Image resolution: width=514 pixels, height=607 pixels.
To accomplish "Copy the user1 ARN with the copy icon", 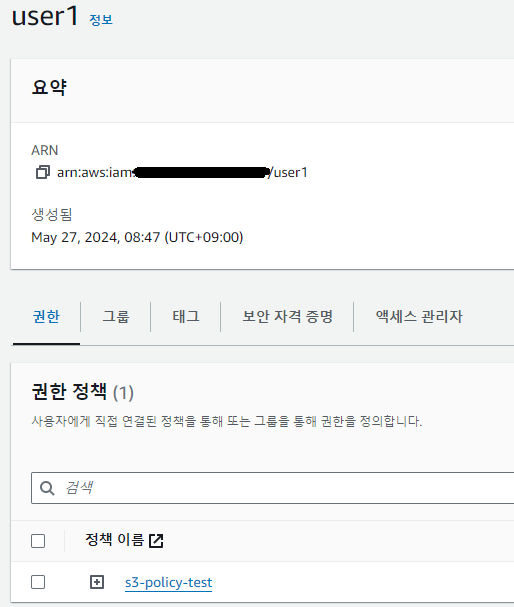I will pos(43,172).
